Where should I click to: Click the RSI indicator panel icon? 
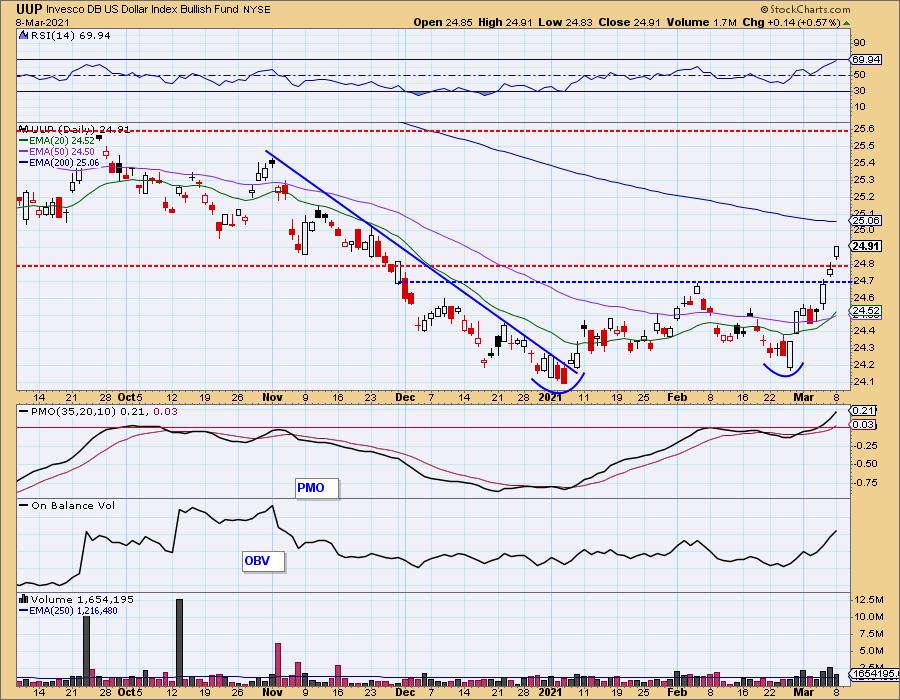24,35
